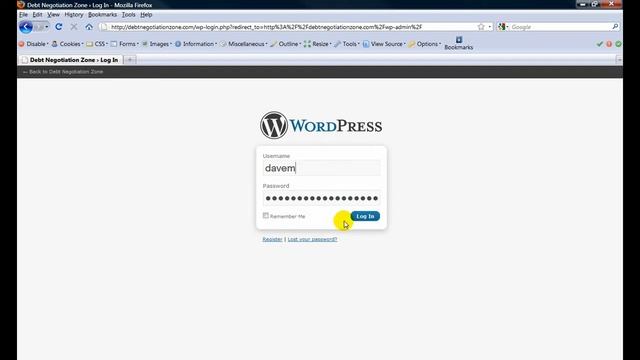Click the red error indicator icon
640x360 pixels.
click(x=609, y=44)
